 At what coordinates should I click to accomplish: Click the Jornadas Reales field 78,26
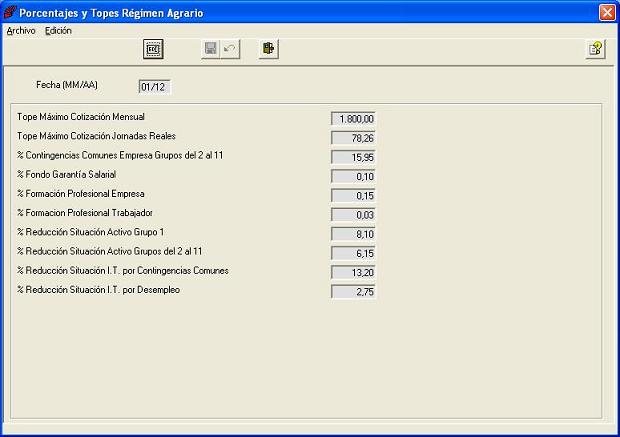pyautogui.click(x=353, y=138)
